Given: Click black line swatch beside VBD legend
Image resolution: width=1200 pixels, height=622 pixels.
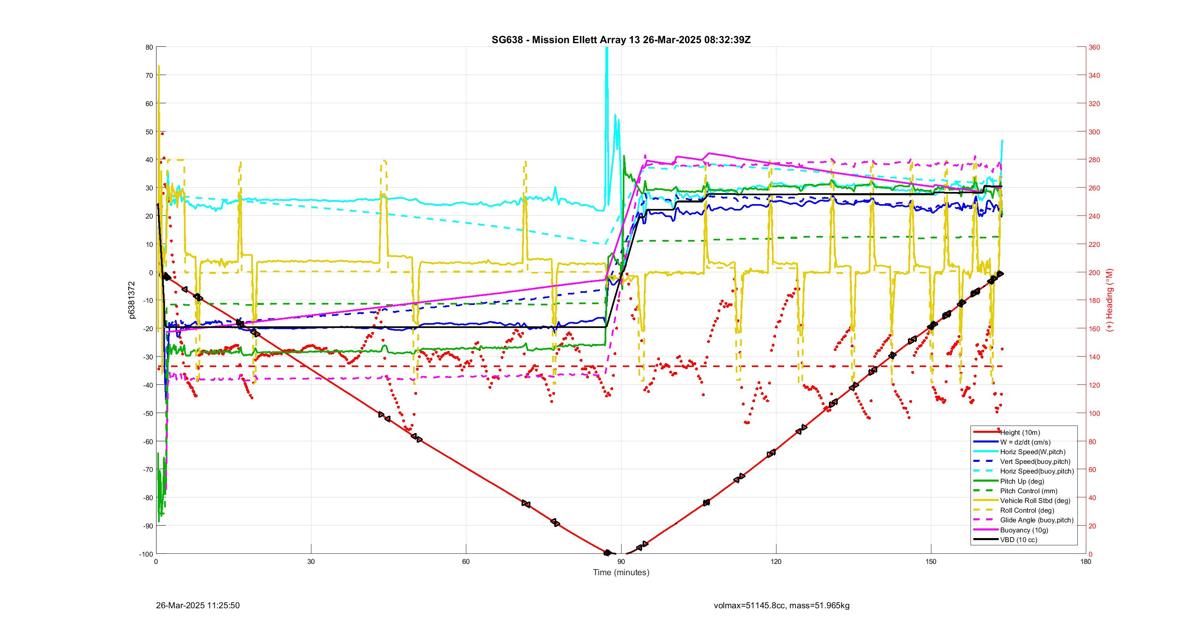Looking at the screenshot, I should 986,539.
